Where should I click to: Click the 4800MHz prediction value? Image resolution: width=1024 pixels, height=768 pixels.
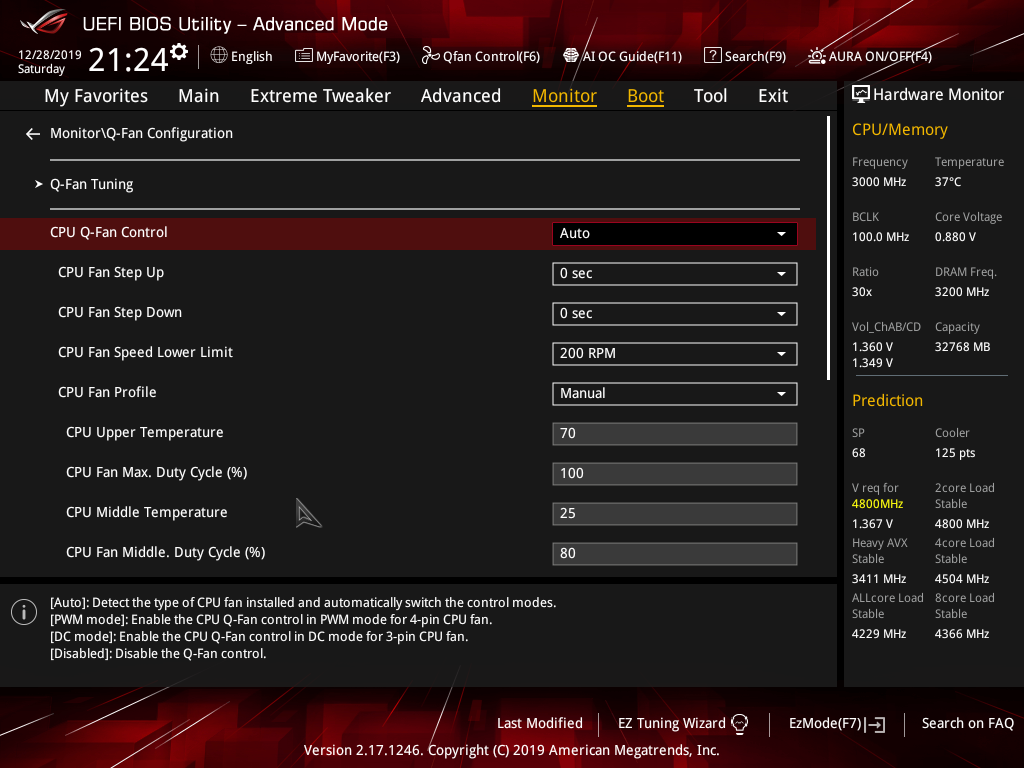877,504
